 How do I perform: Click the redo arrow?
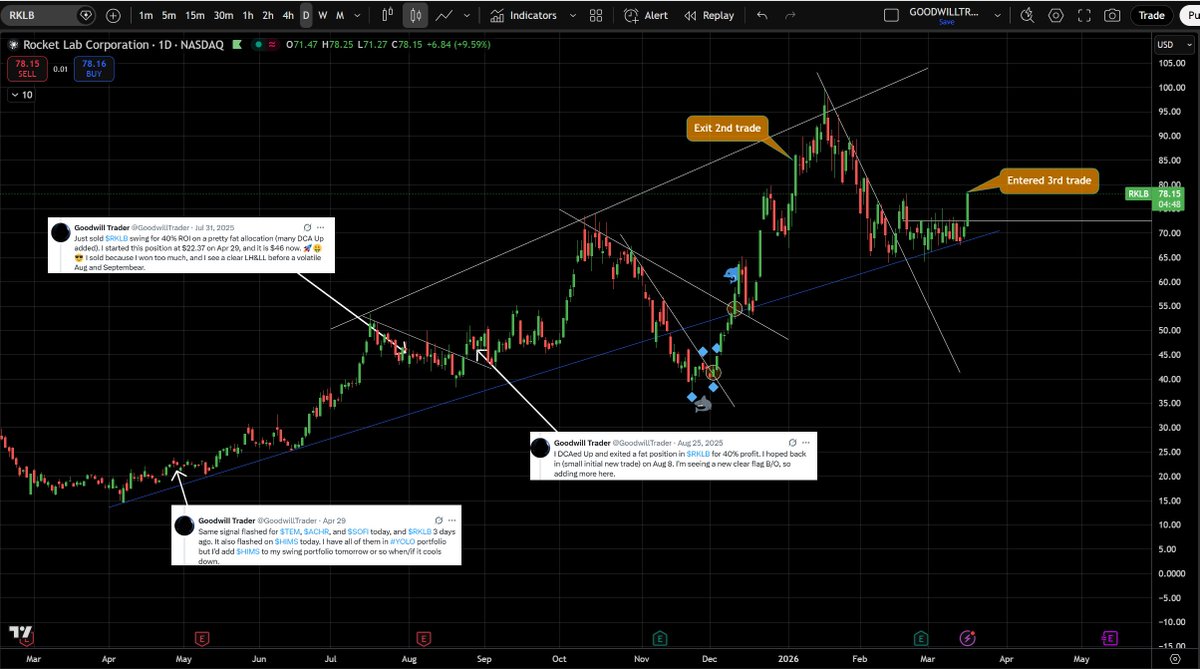pos(791,15)
